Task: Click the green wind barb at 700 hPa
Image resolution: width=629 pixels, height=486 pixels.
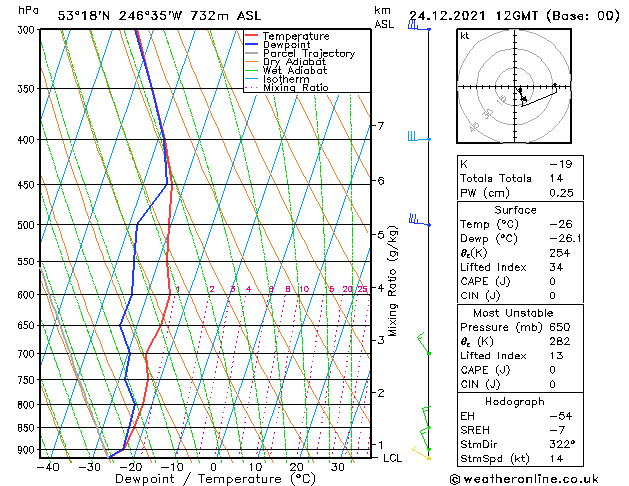Action: pos(424,344)
